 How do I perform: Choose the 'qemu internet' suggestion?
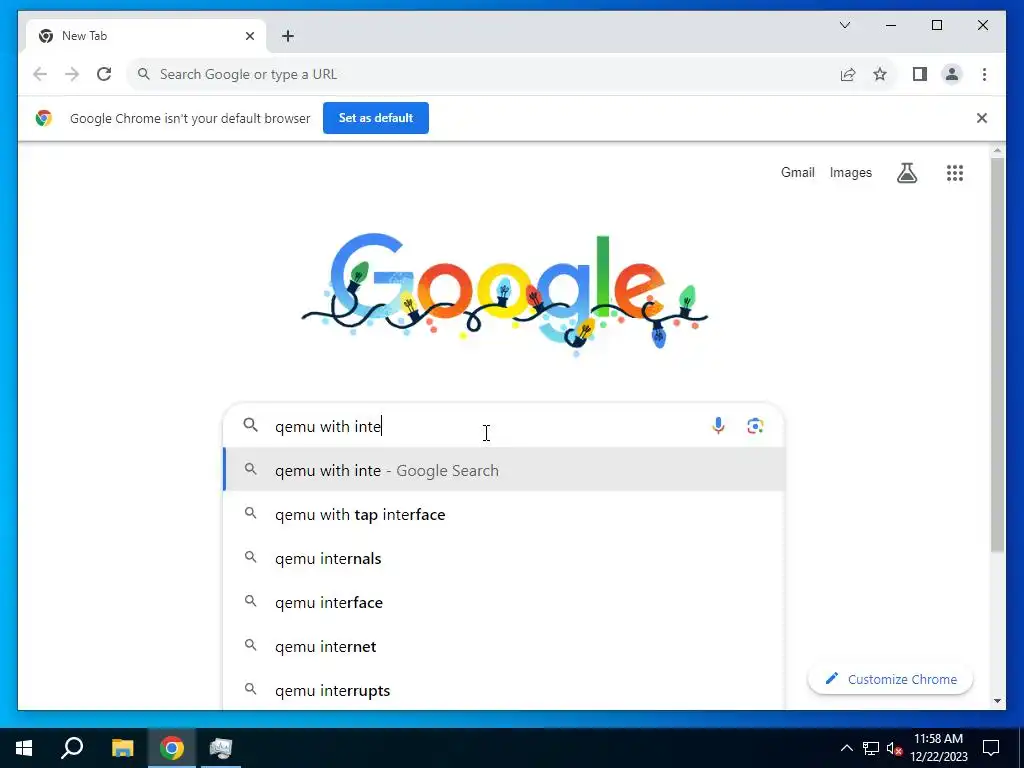504,647
